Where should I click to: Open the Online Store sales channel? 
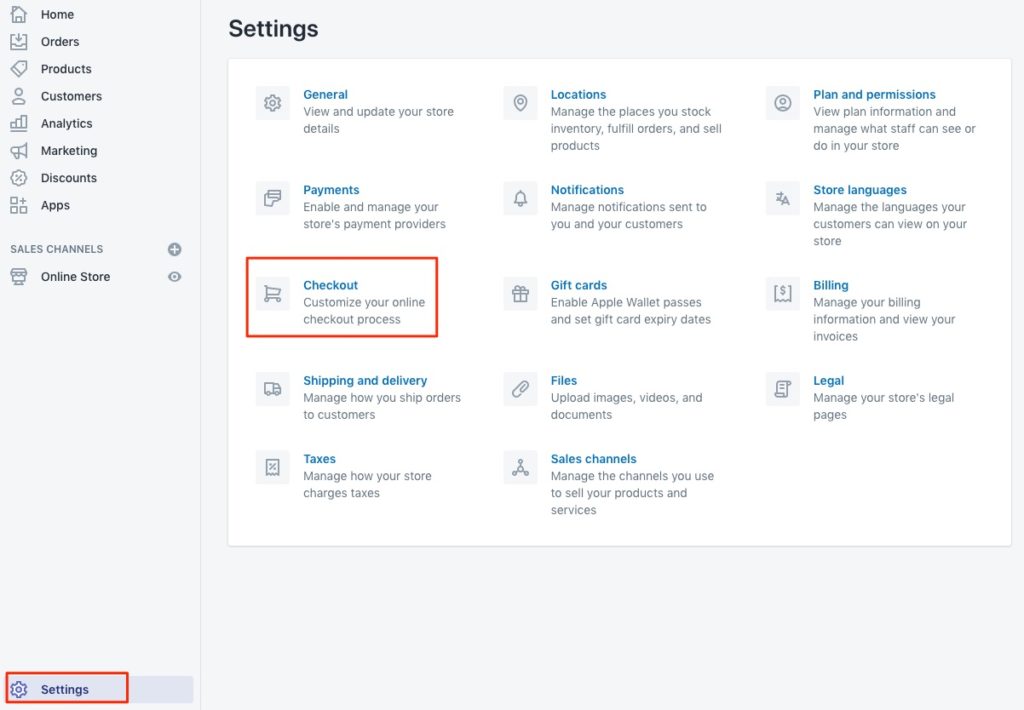pyautogui.click(x=75, y=276)
